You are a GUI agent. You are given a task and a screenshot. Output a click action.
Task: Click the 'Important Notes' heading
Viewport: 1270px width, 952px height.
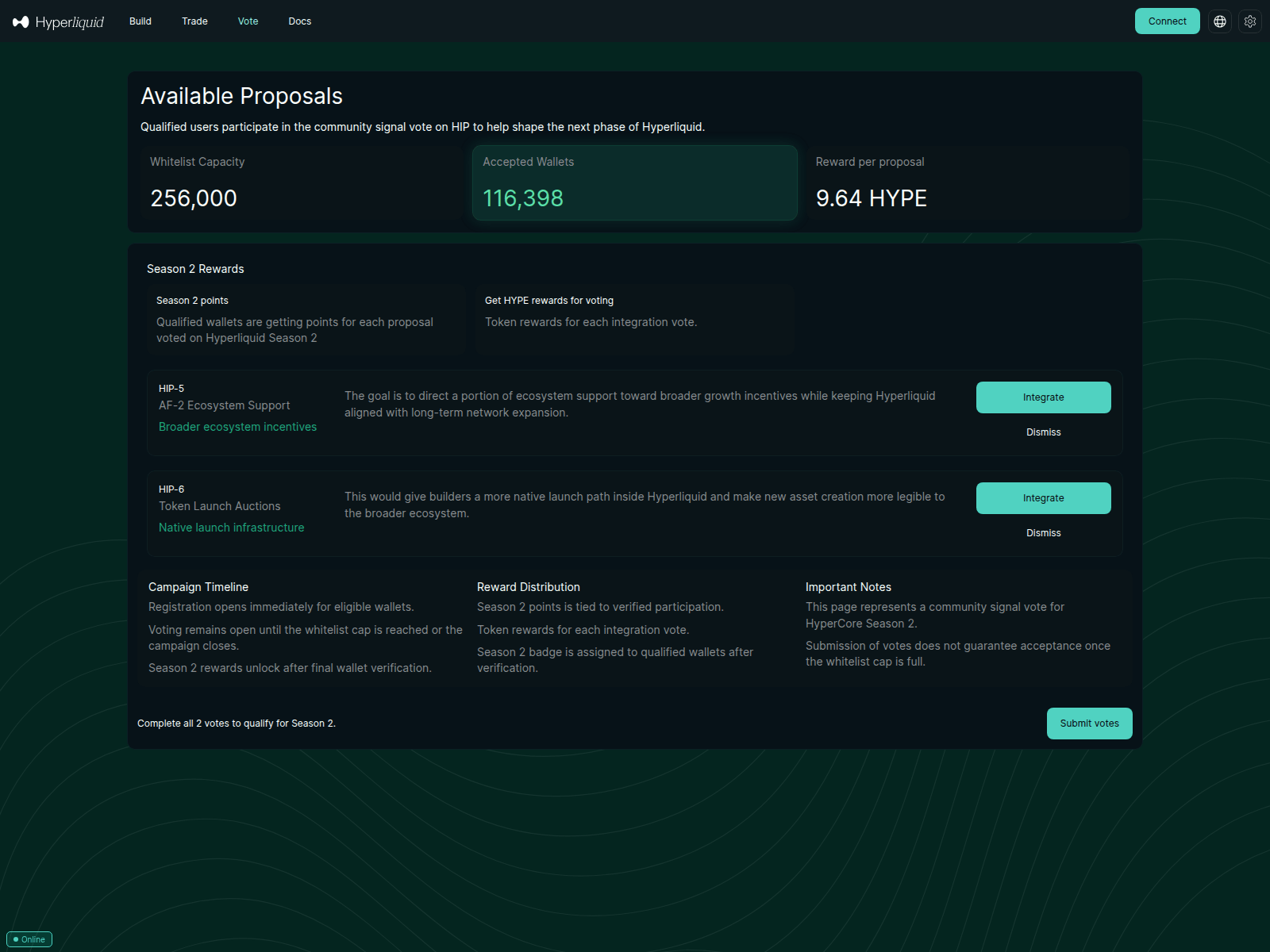click(x=849, y=587)
